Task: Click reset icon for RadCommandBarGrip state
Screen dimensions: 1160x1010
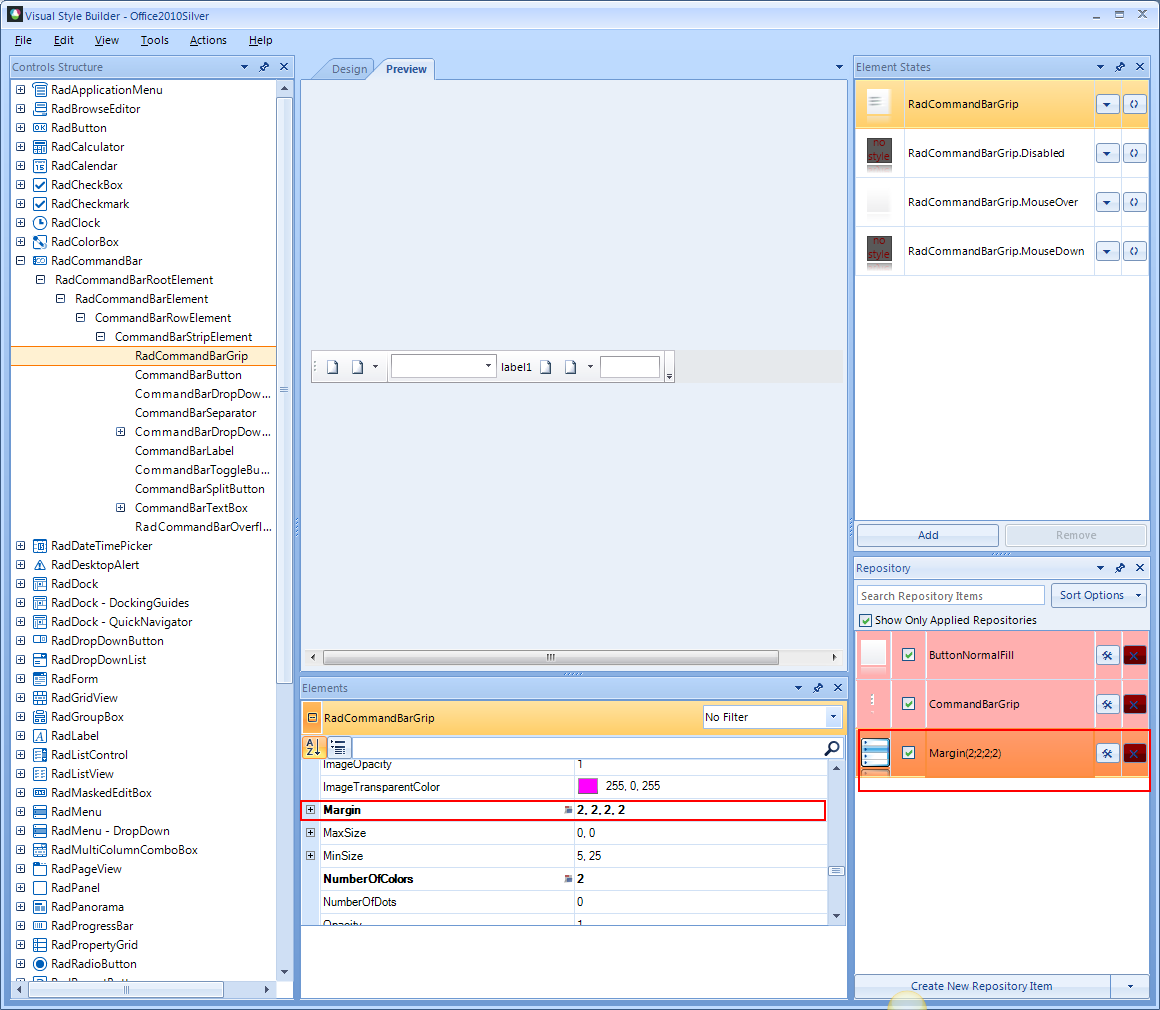Action: coord(1134,104)
